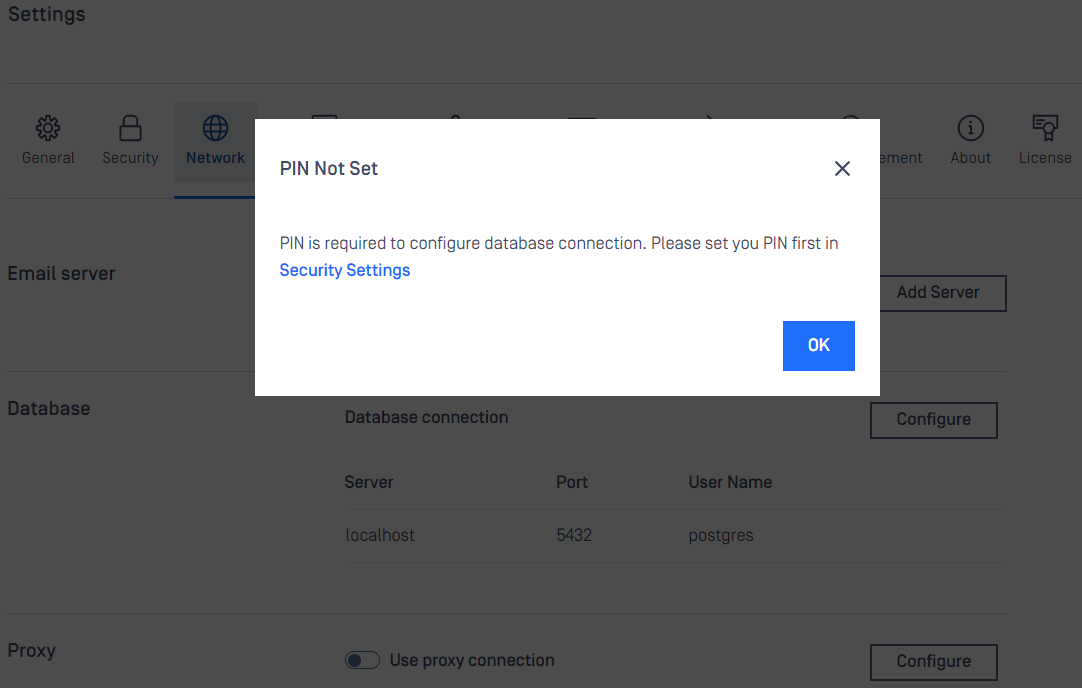
Task: Click the User Name column header
Action: 730,482
